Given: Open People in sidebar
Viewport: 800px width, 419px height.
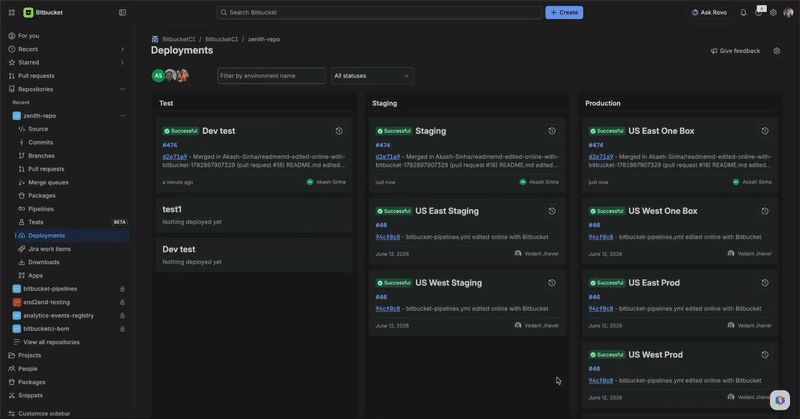Looking at the screenshot, I should point(28,368).
